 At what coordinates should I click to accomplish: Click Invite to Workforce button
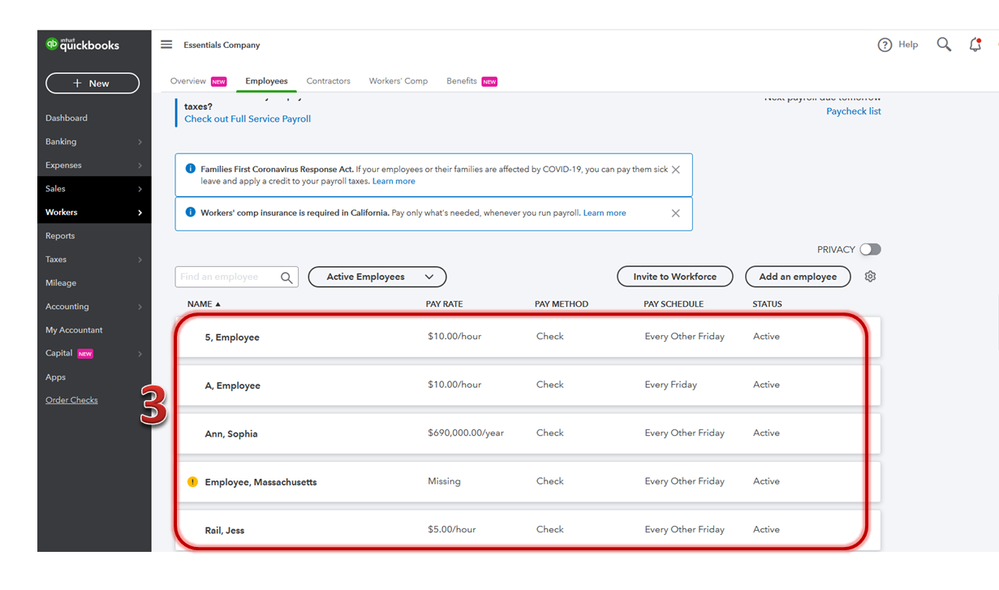[x=675, y=277]
